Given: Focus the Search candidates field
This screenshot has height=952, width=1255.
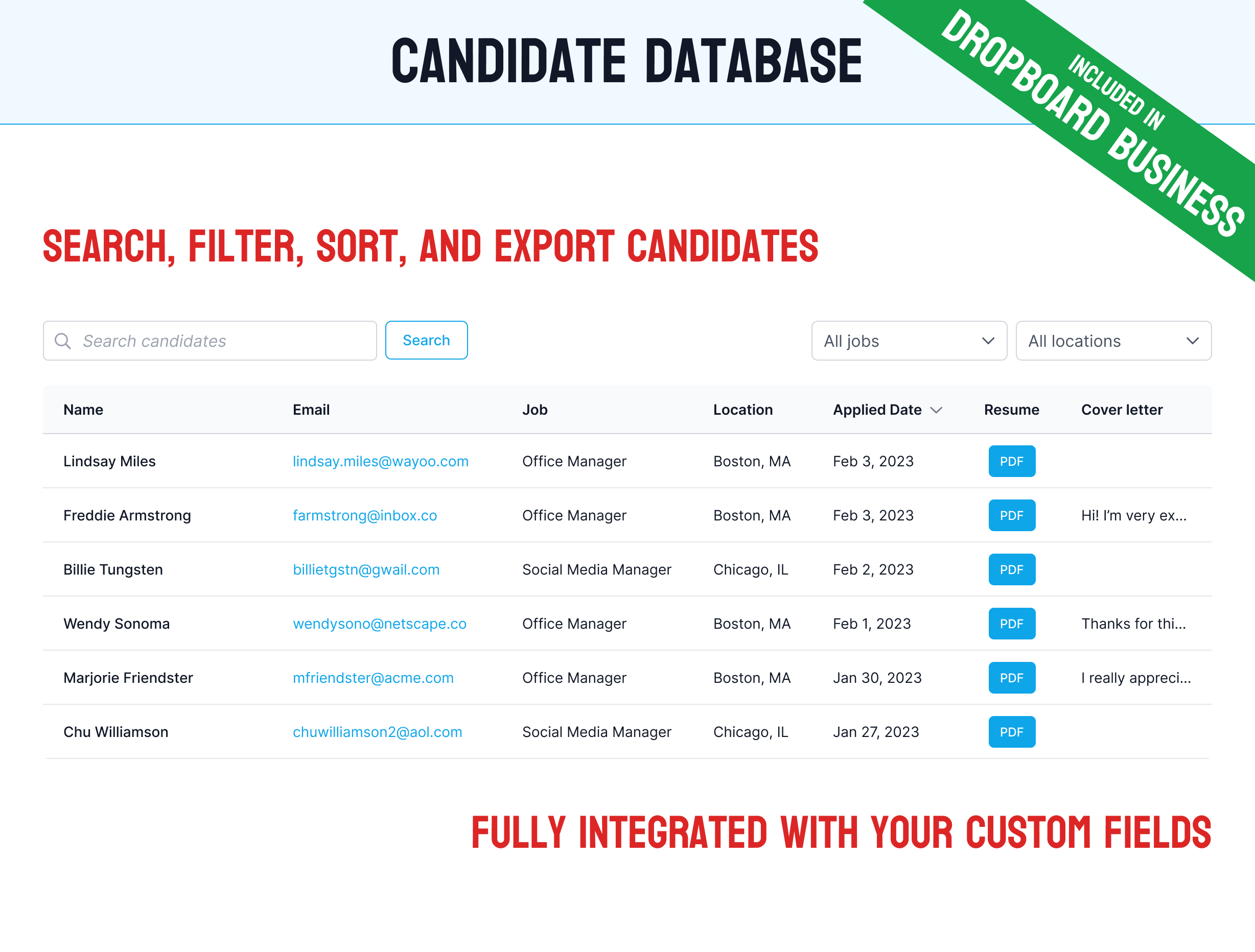Looking at the screenshot, I should 210,341.
